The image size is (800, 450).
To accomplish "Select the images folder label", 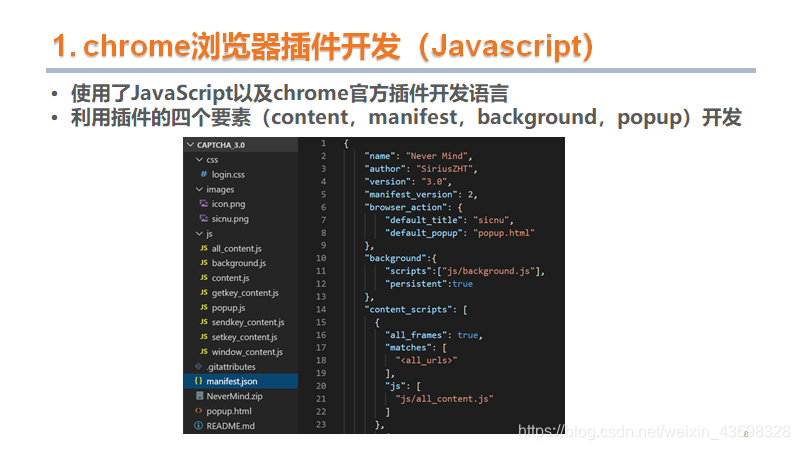I will pyautogui.click(x=220, y=190).
